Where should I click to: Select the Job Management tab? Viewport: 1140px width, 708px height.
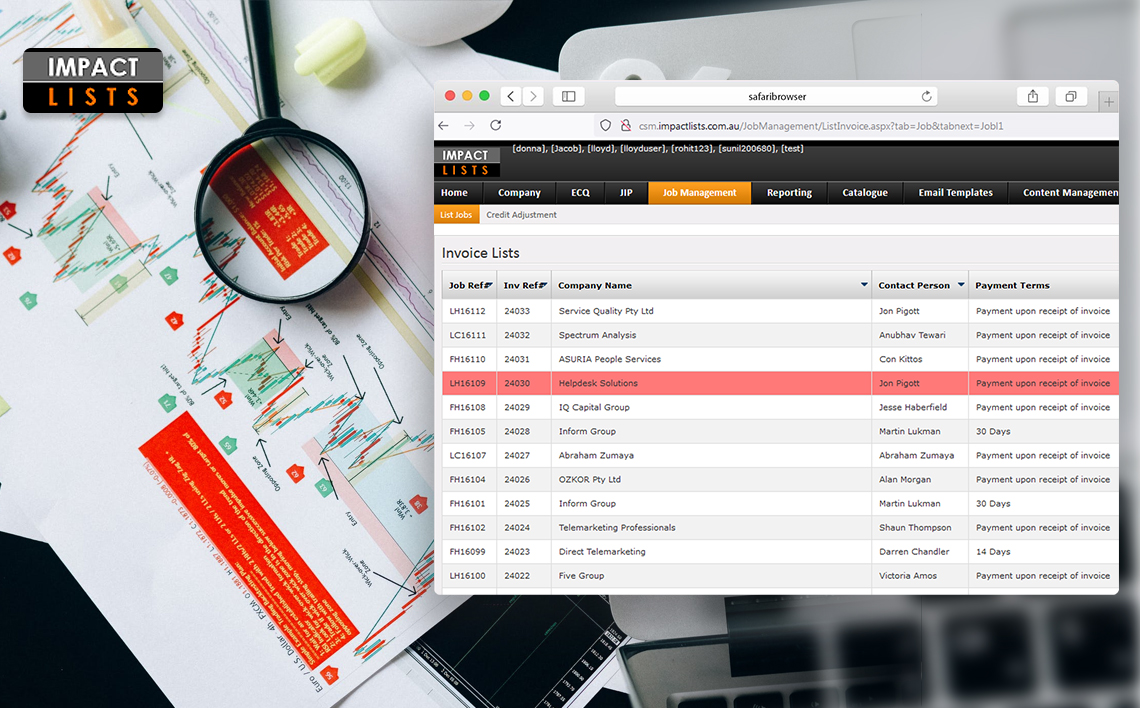pos(699,193)
